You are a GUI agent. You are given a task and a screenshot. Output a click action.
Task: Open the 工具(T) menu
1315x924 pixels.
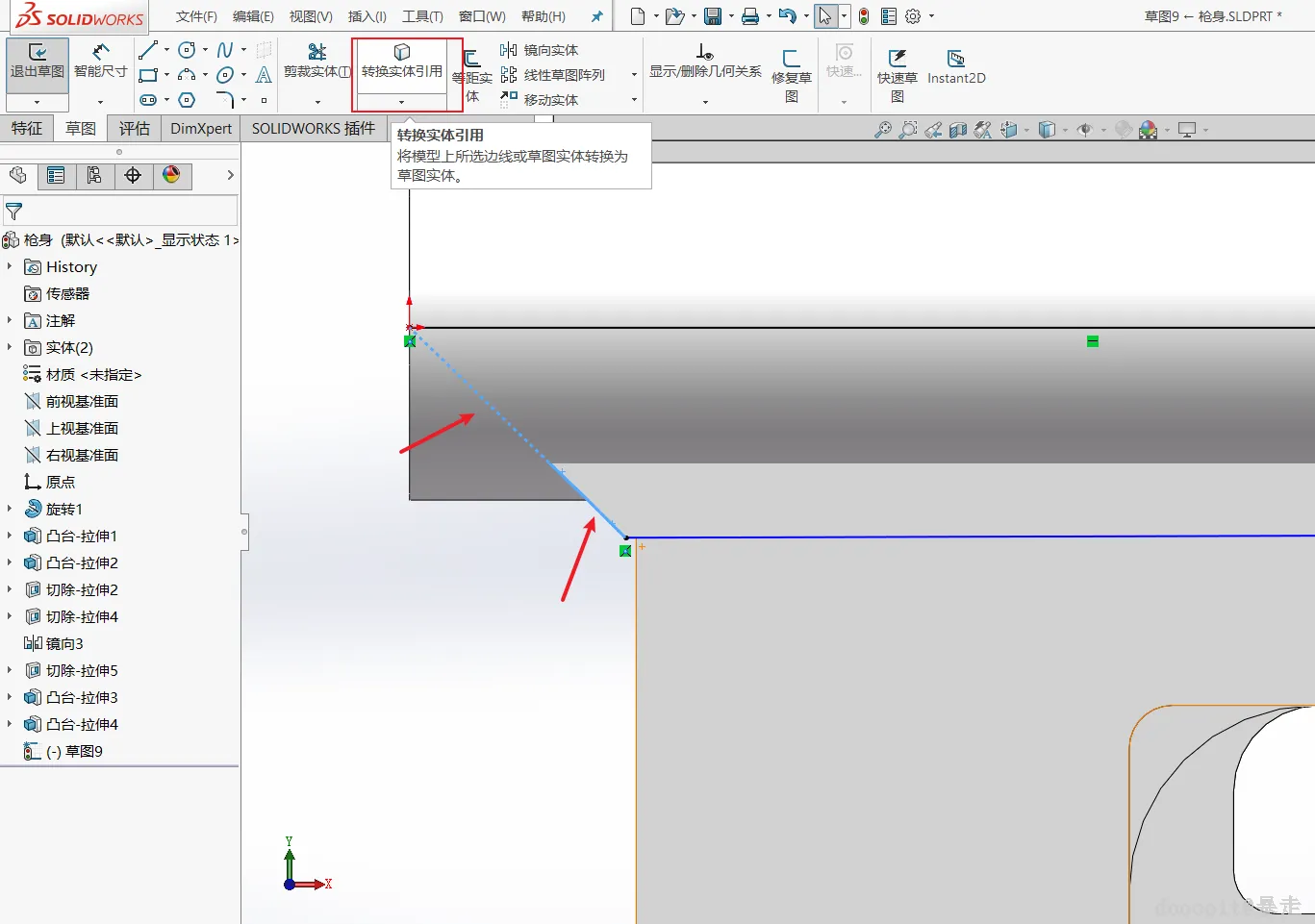pos(422,16)
